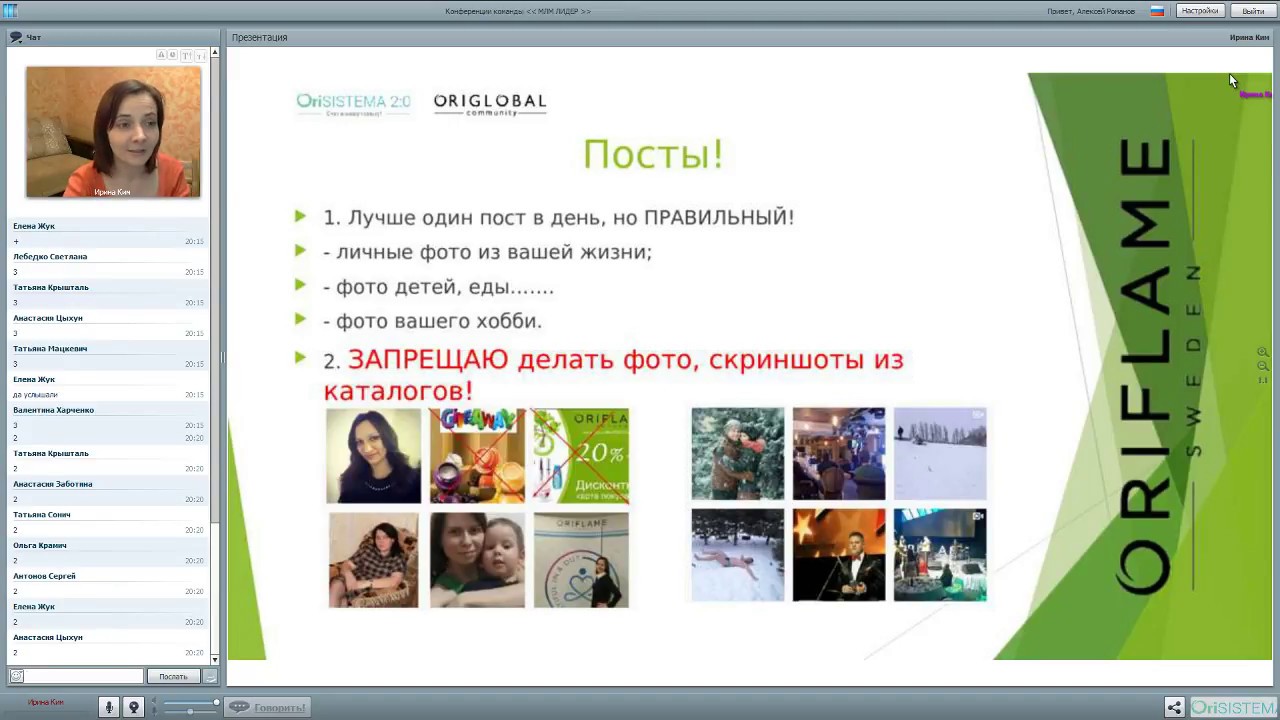Click the chat message input field

(x=84, y=676)
